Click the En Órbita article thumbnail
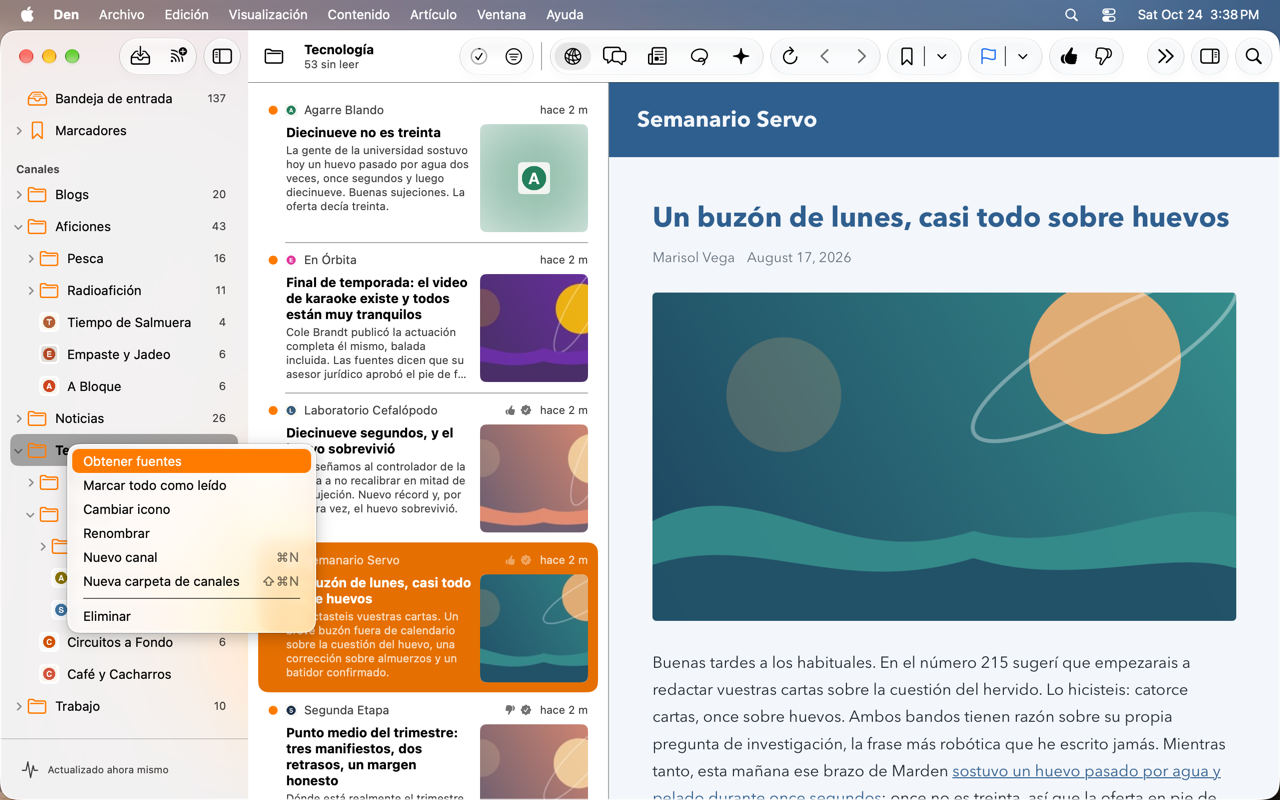1280x800 pixels. (534, 328)
